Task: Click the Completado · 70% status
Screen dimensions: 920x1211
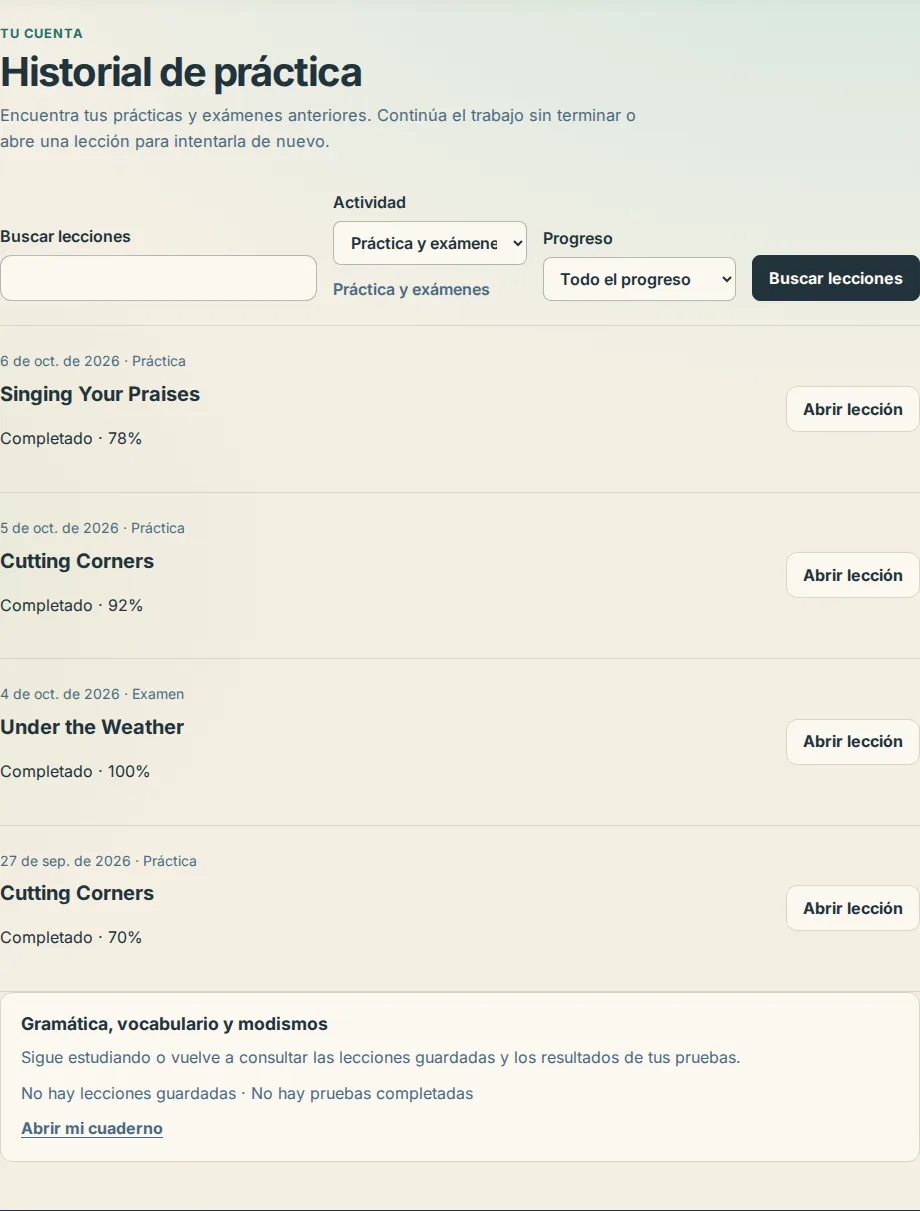Action: [71, 937]
